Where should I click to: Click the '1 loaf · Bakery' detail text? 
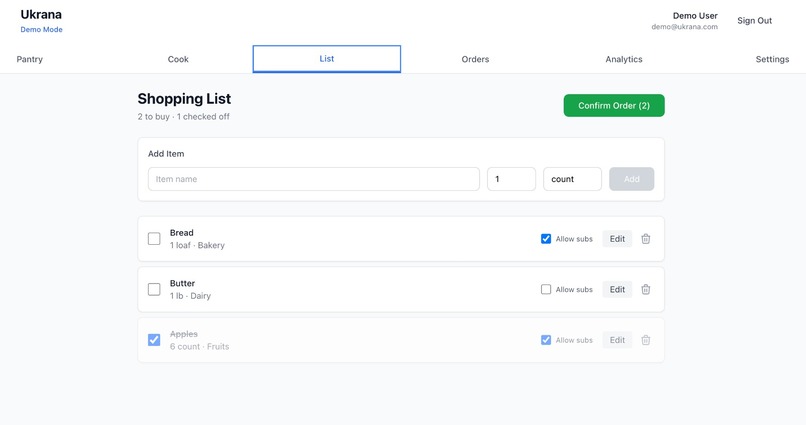197,245
